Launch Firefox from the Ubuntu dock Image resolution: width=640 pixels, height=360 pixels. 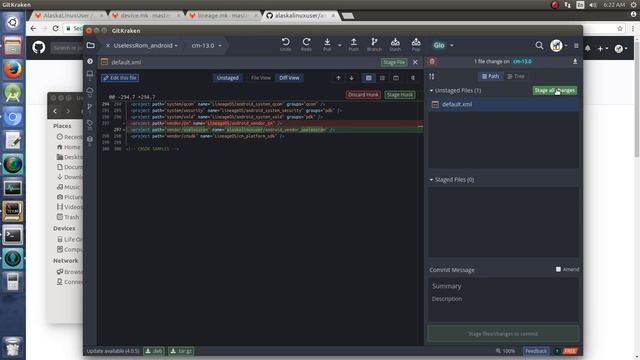point(13,69)
